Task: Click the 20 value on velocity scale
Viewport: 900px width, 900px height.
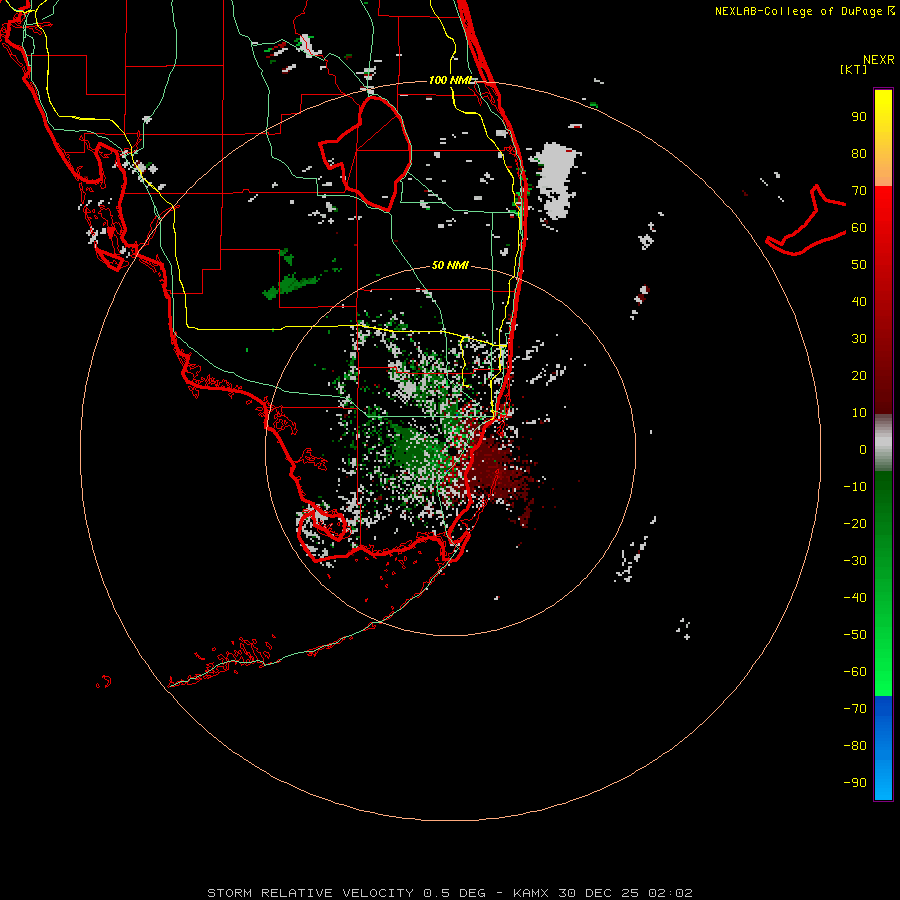Action: [x=859, y=376]
